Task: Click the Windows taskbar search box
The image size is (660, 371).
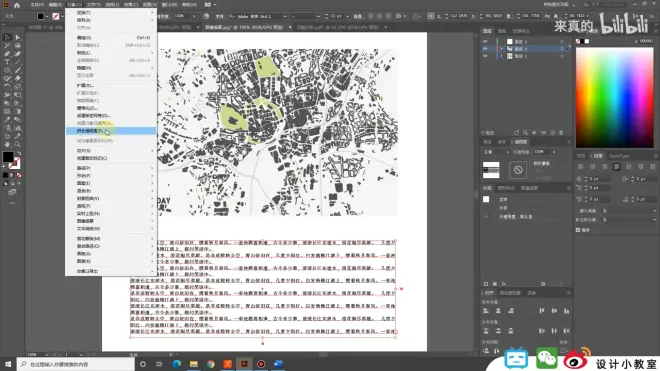Action: coord(76,364)
